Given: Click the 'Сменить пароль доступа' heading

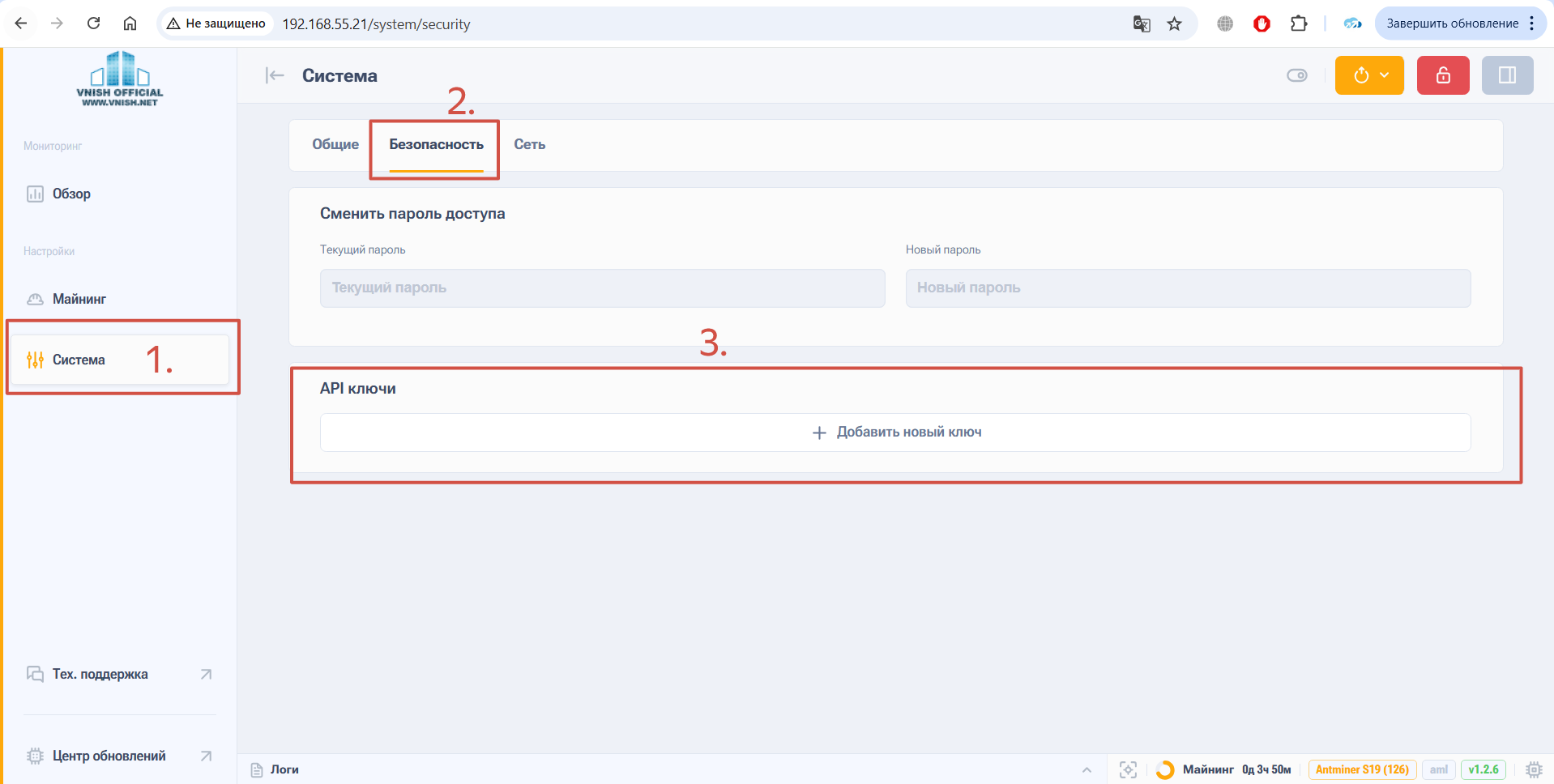Looking at the screenshot, I should click(412, 214).
